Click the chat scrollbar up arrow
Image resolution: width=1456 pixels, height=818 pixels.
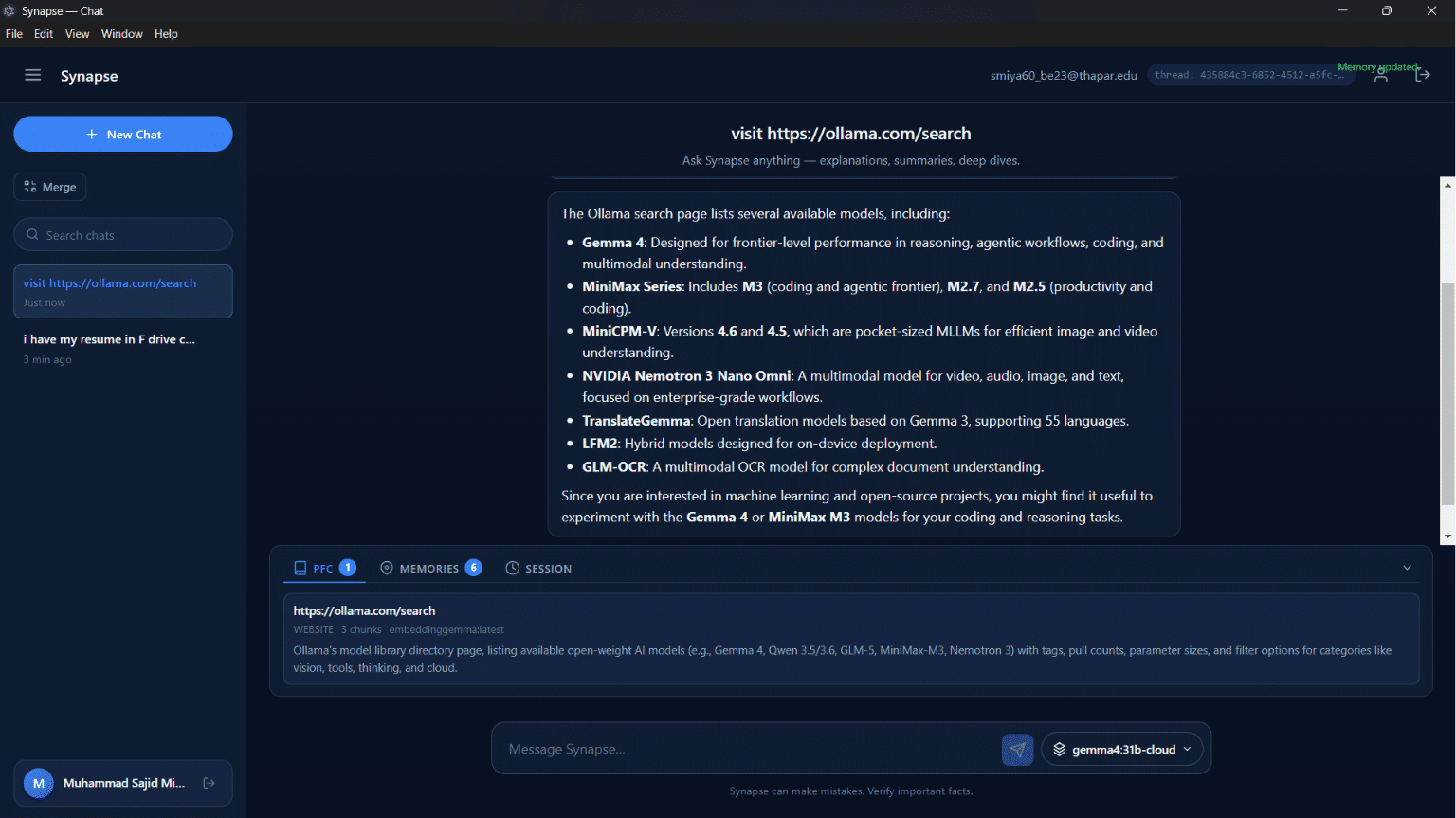(x=1447, y=185)
